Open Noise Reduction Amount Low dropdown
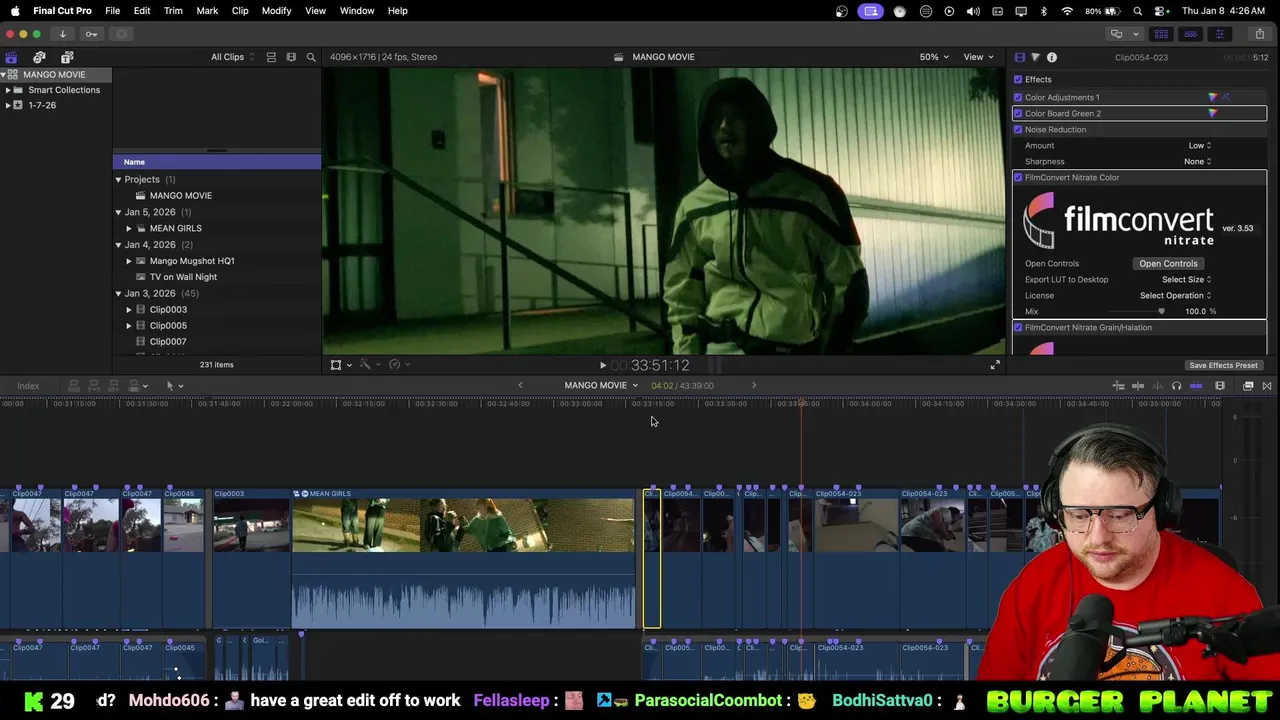The height and width of the screenshot is (720, 1280). tap(1199, 146)
